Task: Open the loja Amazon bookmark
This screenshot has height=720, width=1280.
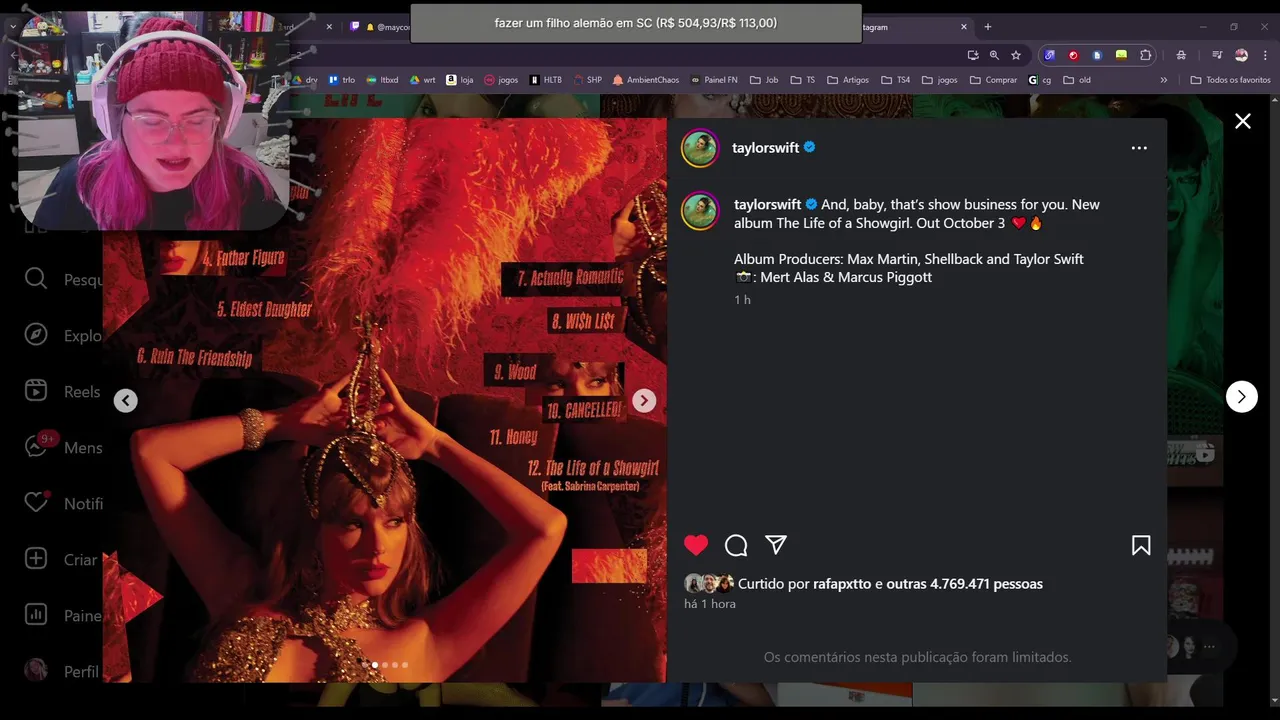Action: [x=460, y=80]
